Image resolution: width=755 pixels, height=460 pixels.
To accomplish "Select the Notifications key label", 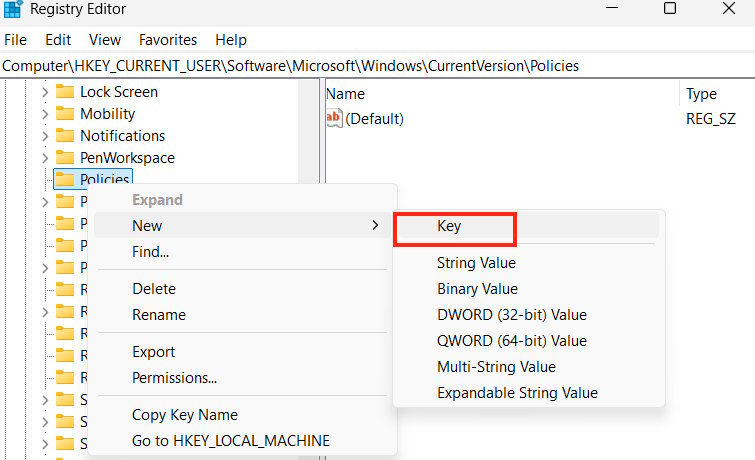I will coord(122,136).
